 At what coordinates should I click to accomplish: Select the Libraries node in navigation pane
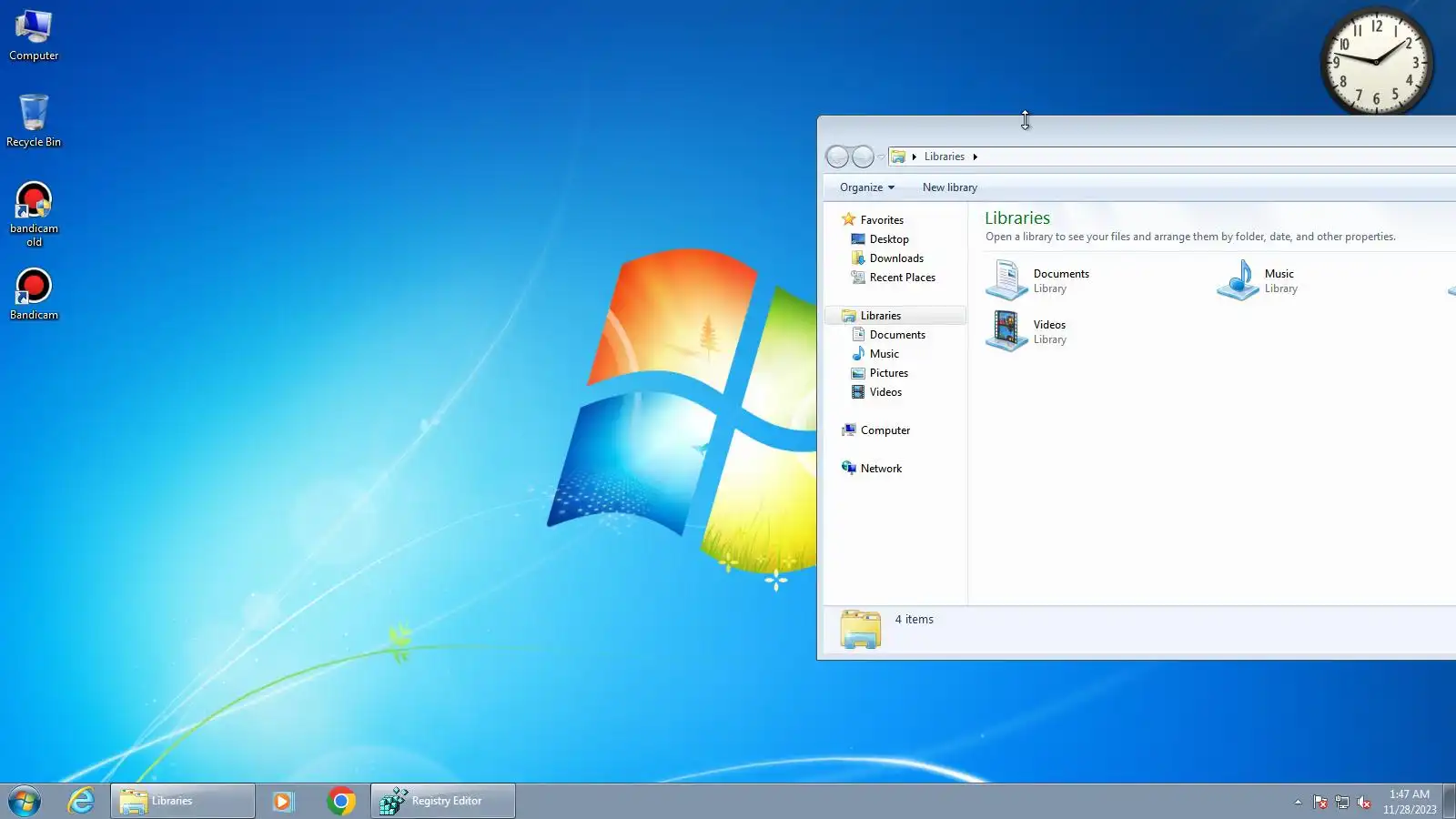tap(895, 316)
